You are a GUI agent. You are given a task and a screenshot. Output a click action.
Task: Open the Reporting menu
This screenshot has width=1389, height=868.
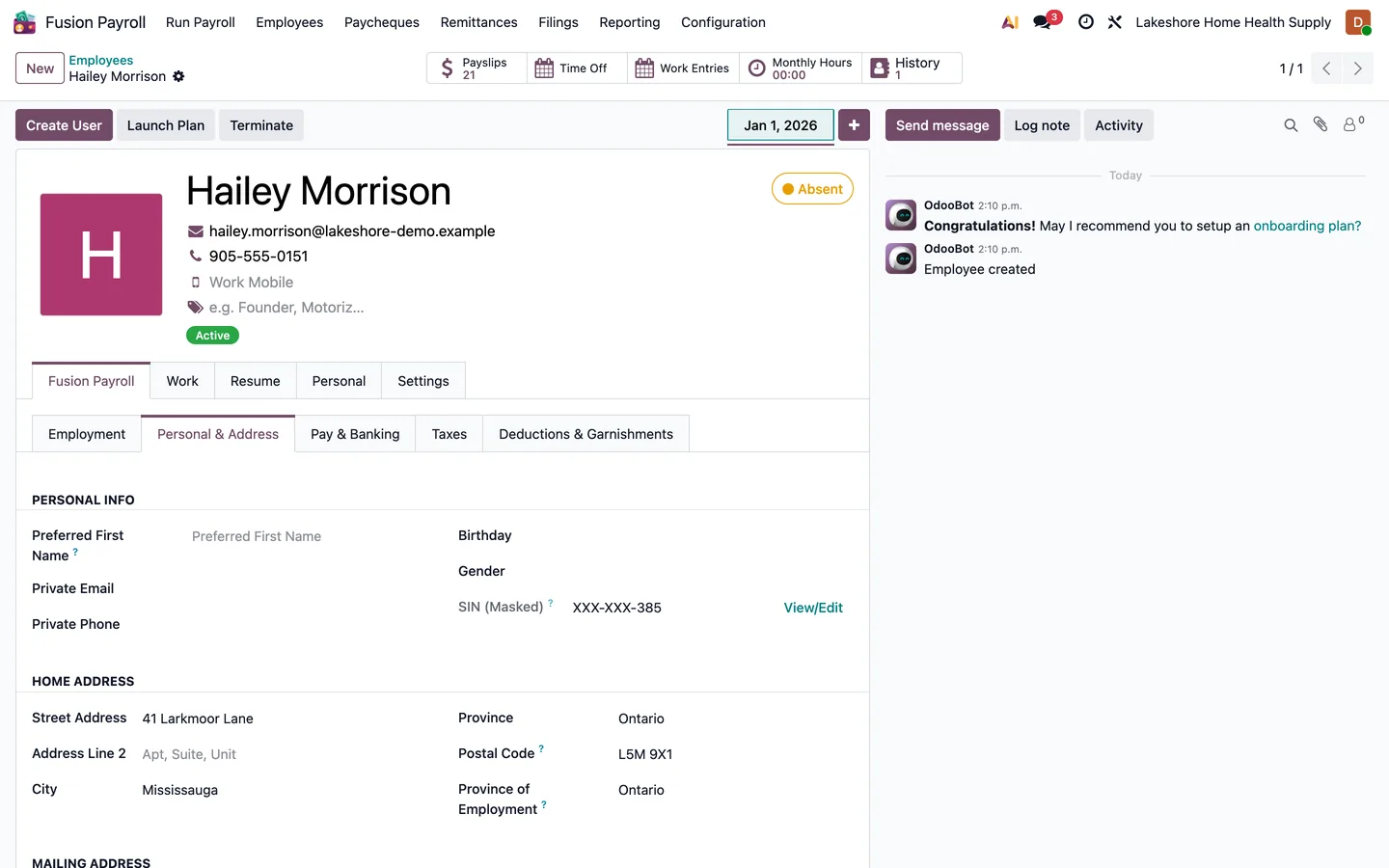click(630, 22)
